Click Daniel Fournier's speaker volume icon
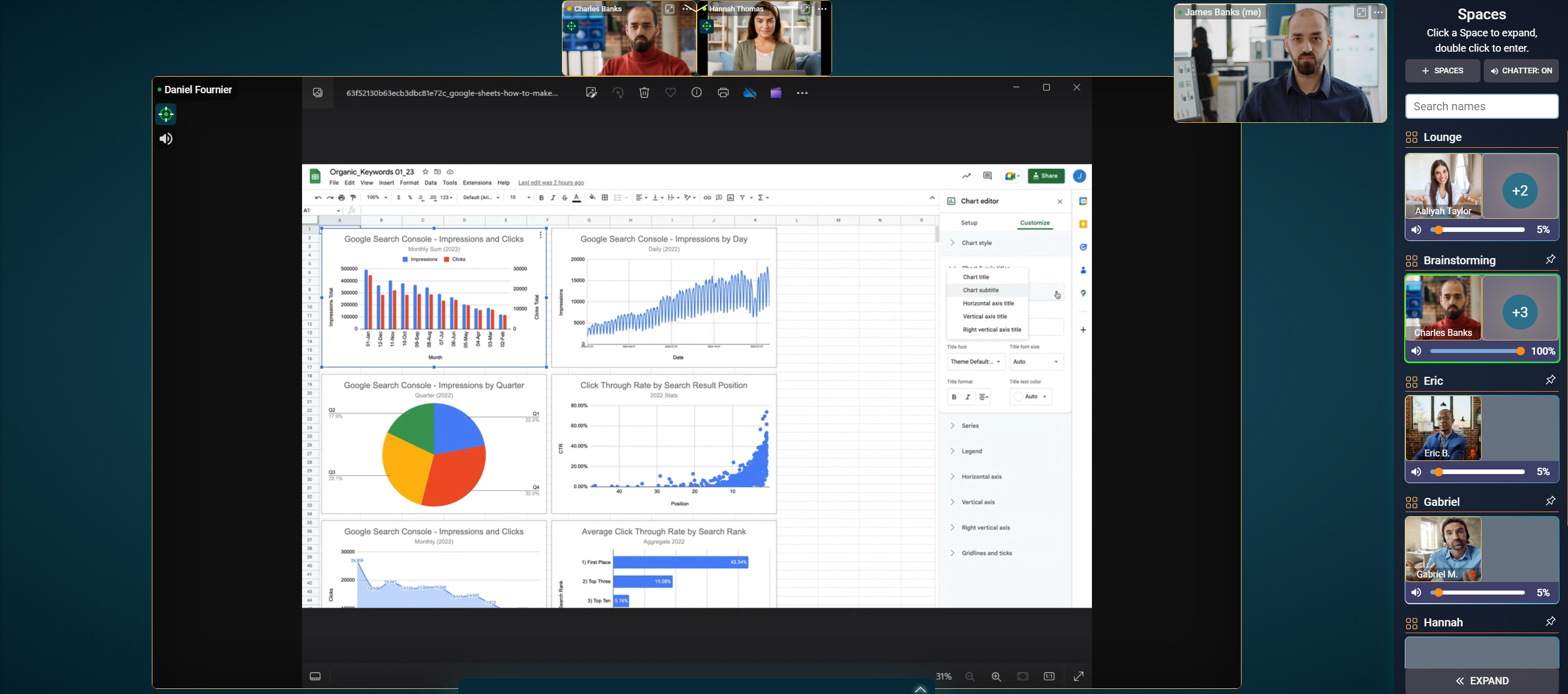 (166, 139)
